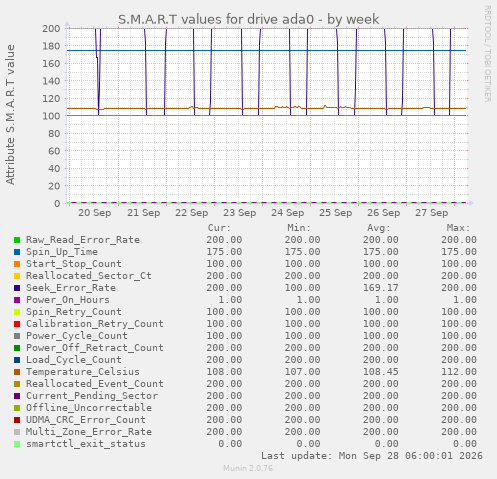The height and width of the screenshot is (479, 497).
Task: Click the Last update timestamp text
Action: pyautogui.click(x=372, y=456)
